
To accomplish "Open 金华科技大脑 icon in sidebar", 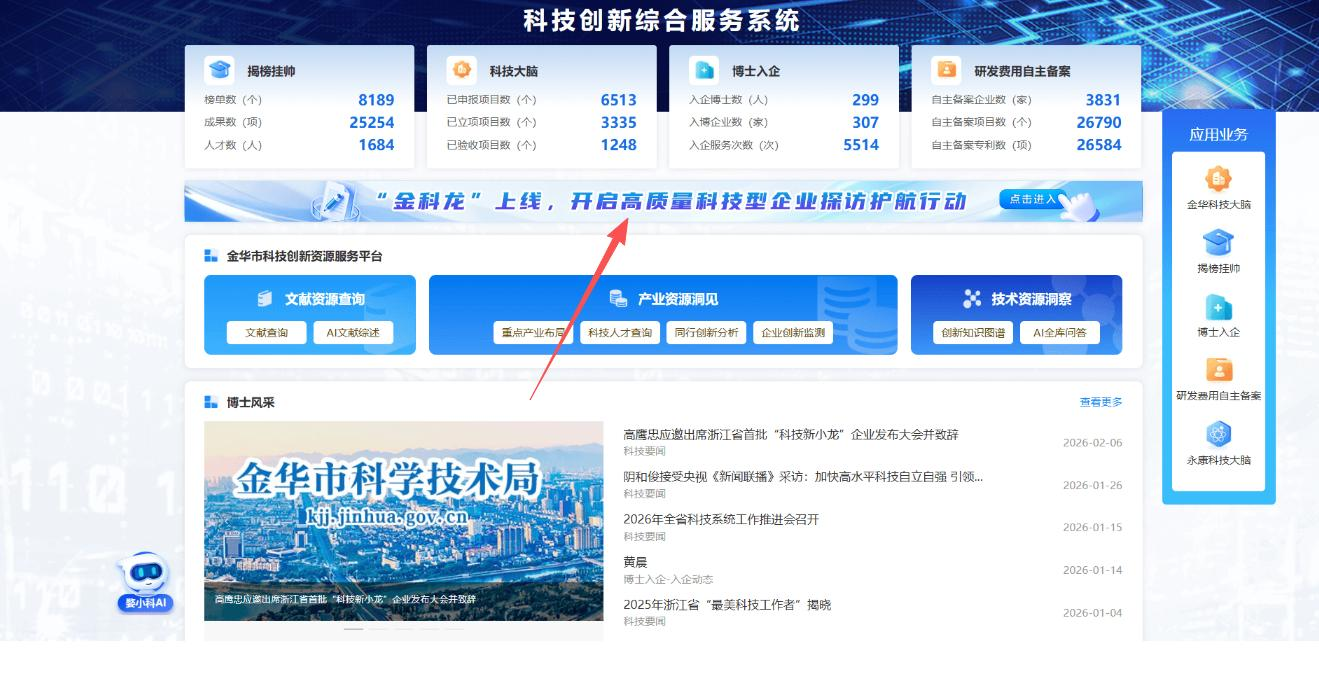I will (x=1218, y=180).
